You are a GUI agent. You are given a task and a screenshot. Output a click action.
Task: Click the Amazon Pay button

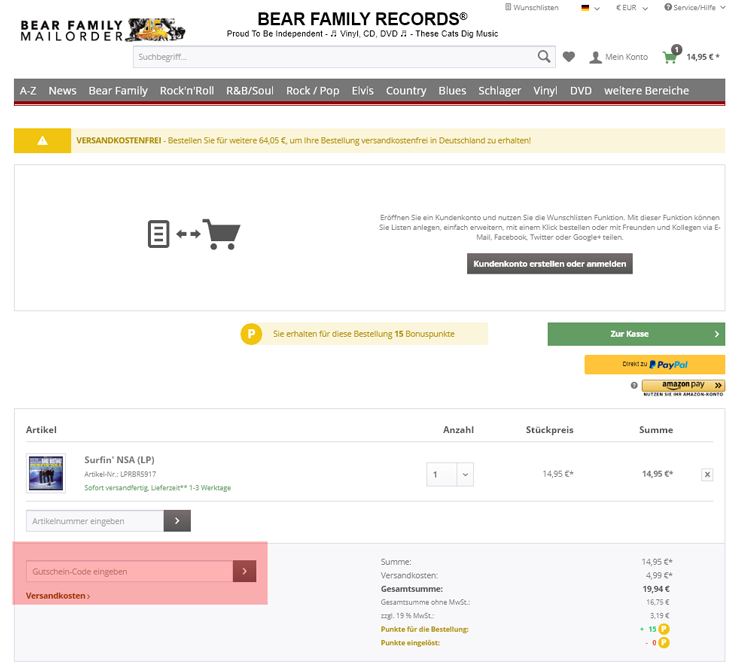pyautogui.click(x=683, y=387)
